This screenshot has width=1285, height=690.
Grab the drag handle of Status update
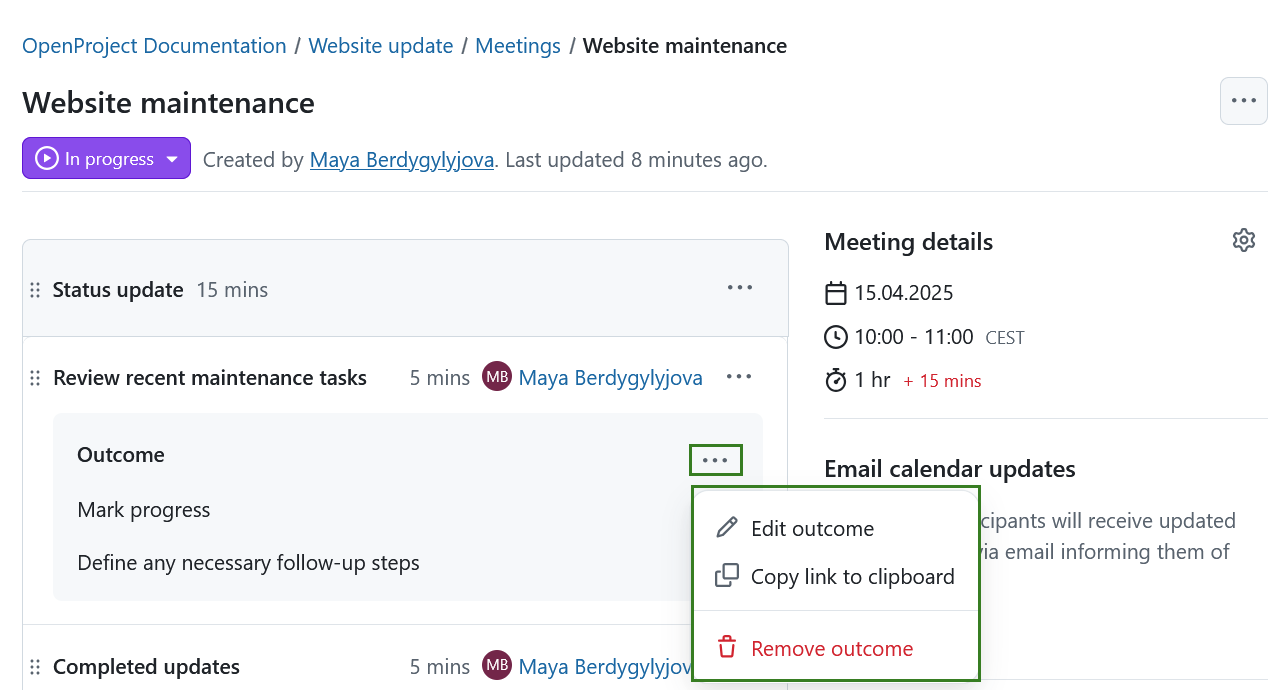point(35,289)
